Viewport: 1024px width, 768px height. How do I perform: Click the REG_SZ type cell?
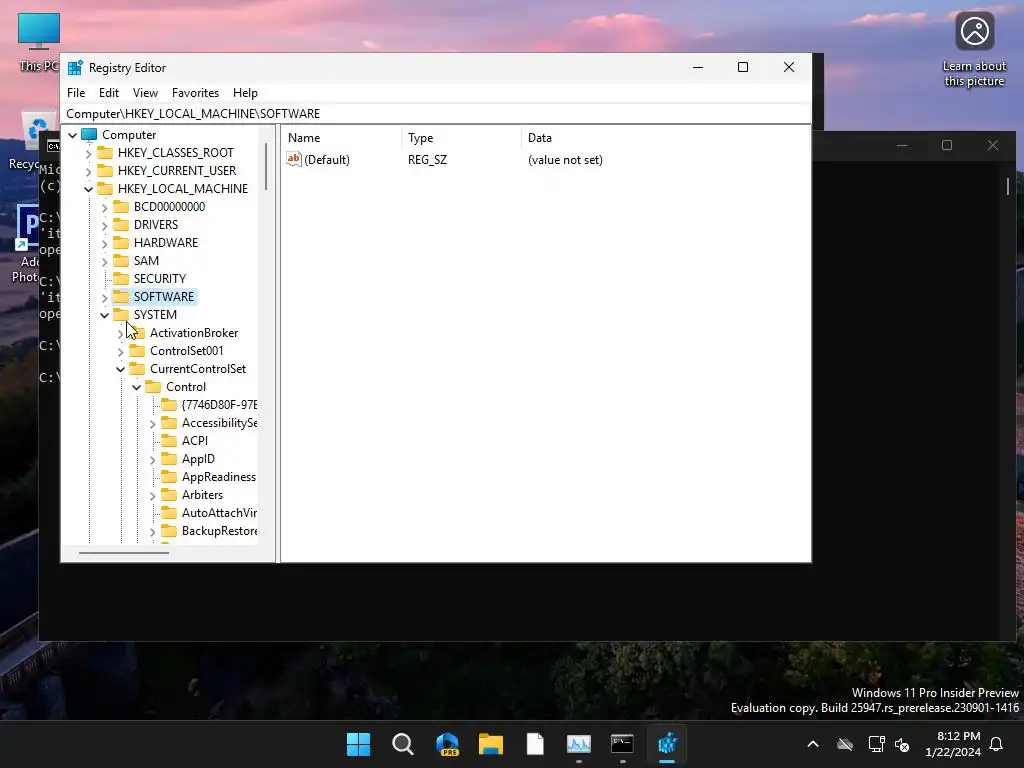point(427,160)
